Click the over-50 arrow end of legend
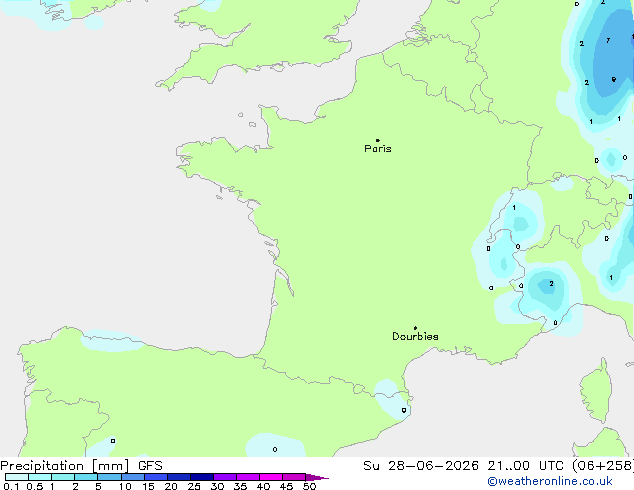The height and width of the screenshot is (490, 634). (x=317, y=477)
